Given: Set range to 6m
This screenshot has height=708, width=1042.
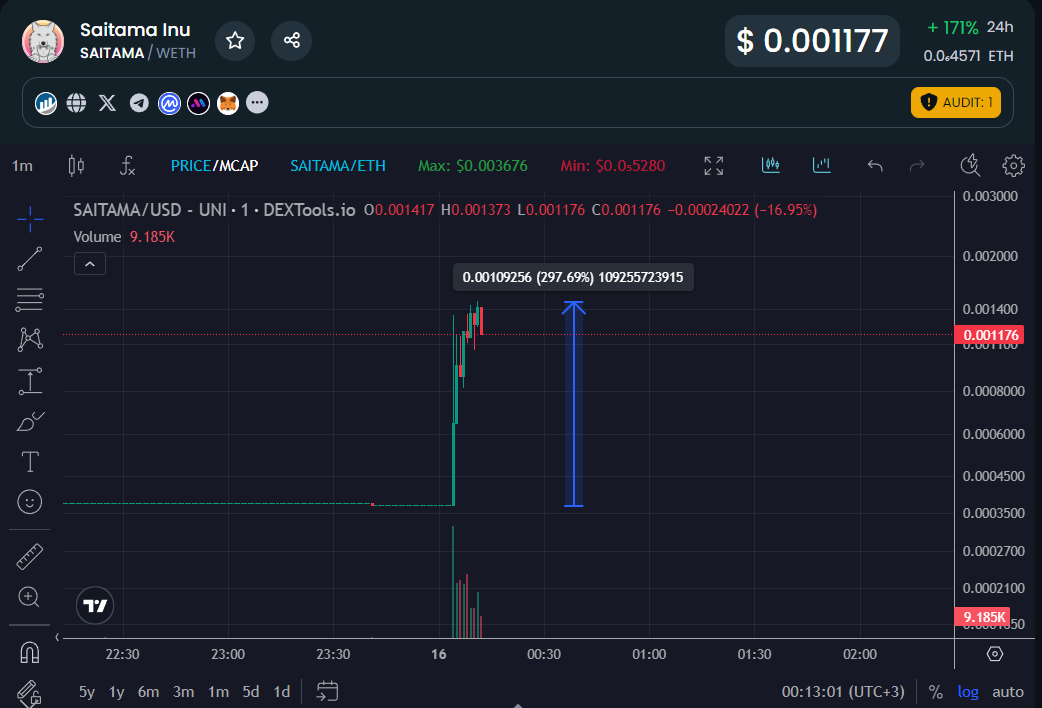Looking at the screenshot, I should (148, 692).
